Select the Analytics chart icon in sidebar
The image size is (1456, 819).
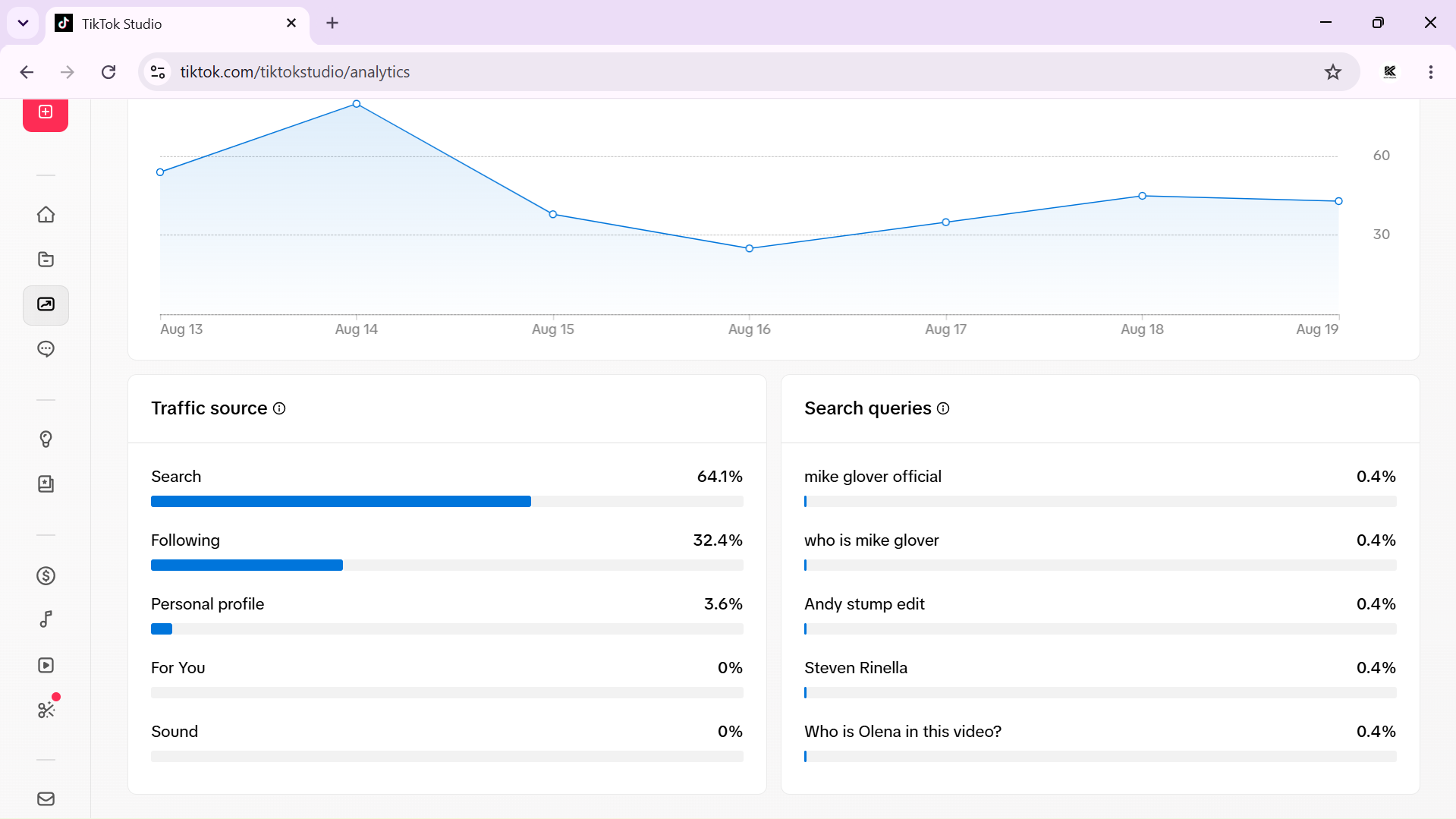click(x=46, y=305)
